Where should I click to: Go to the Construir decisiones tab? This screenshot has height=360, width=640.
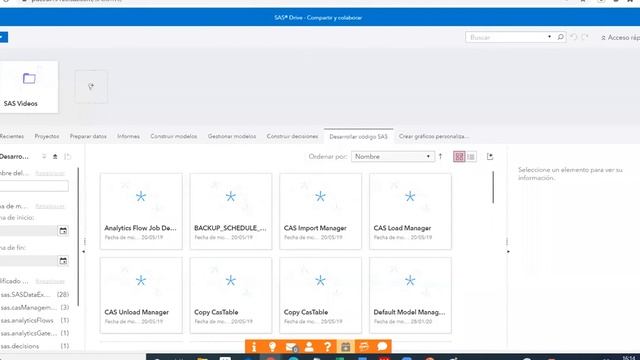(x=292, y=136)
